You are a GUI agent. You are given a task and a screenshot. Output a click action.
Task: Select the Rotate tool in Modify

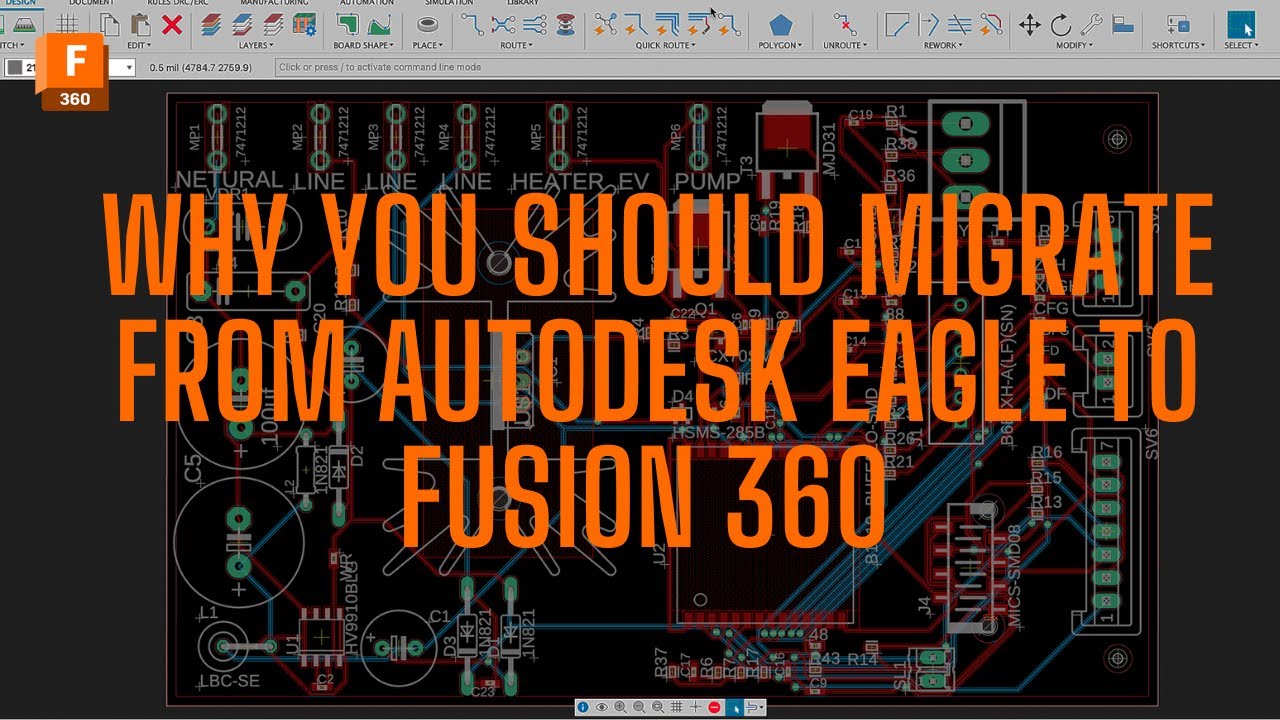(1060, 25)
